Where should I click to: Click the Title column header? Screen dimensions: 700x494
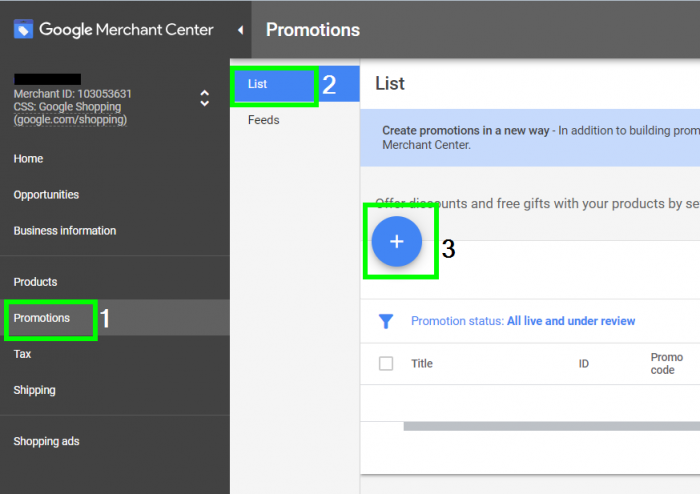tap(422, 364)
